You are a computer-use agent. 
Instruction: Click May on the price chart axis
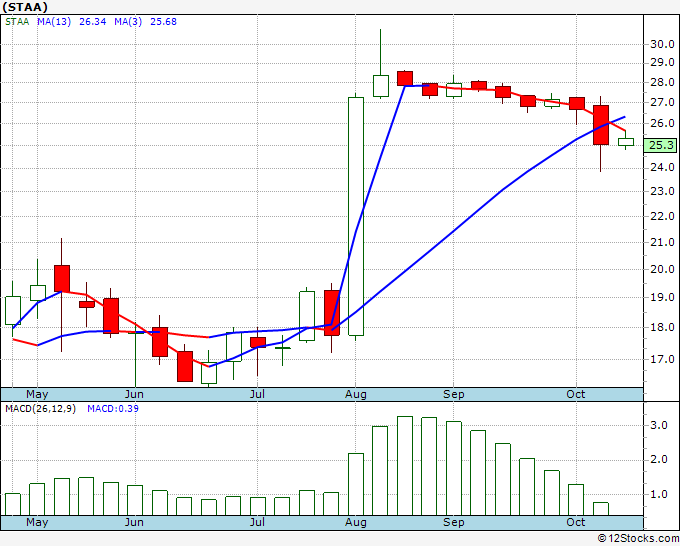click(37, 395)
